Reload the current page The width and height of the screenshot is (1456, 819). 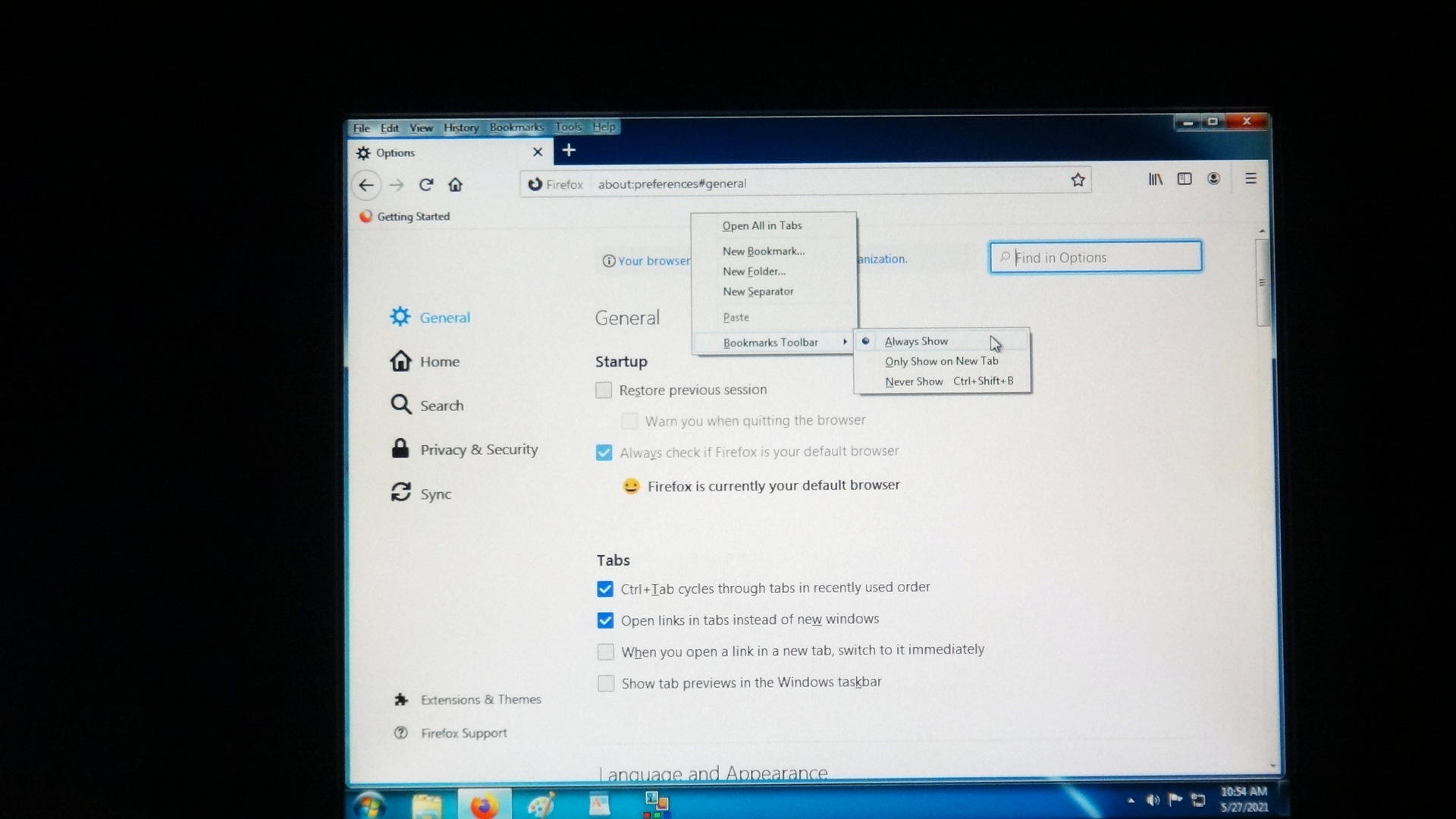click(x=426, y=184)
